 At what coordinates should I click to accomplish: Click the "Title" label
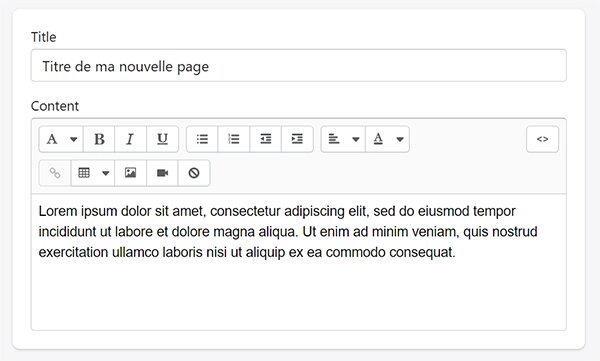tap(44, 37)
